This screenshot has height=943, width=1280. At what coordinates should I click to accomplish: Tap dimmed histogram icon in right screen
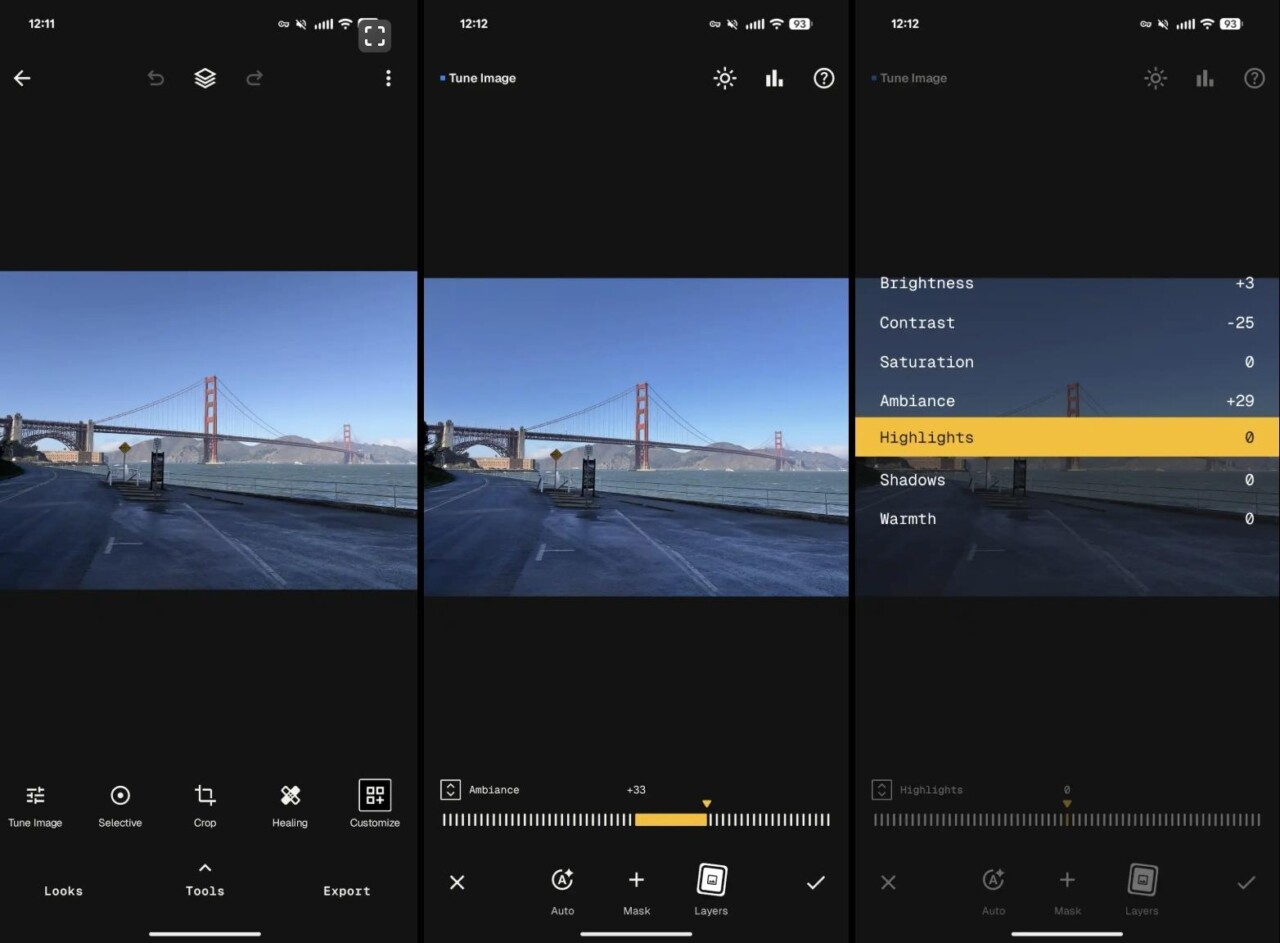1205,78
